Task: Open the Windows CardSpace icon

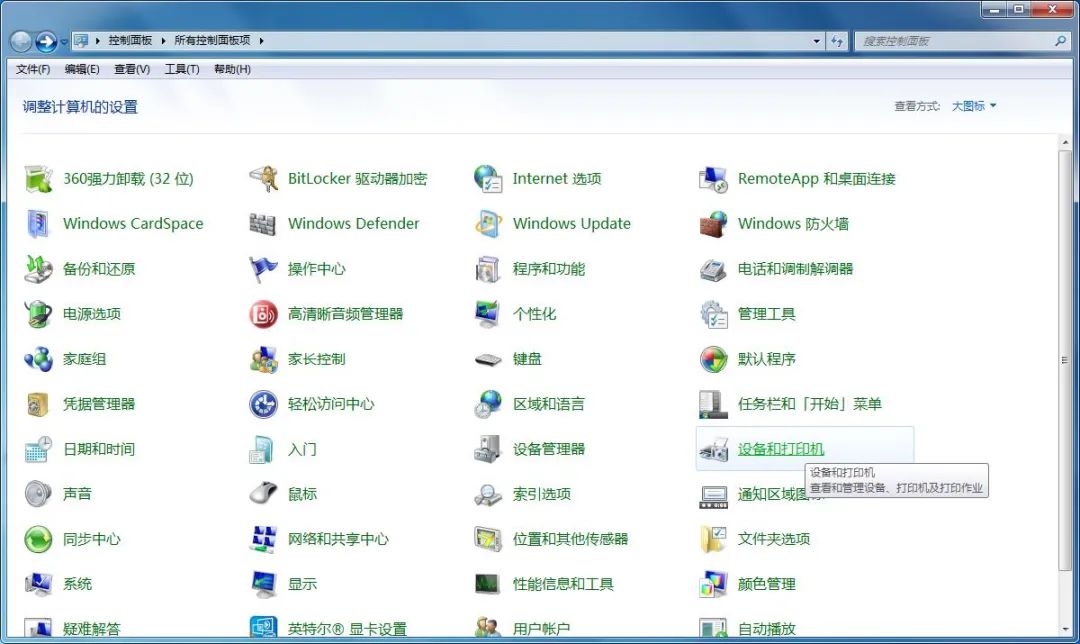Action: 39,224
